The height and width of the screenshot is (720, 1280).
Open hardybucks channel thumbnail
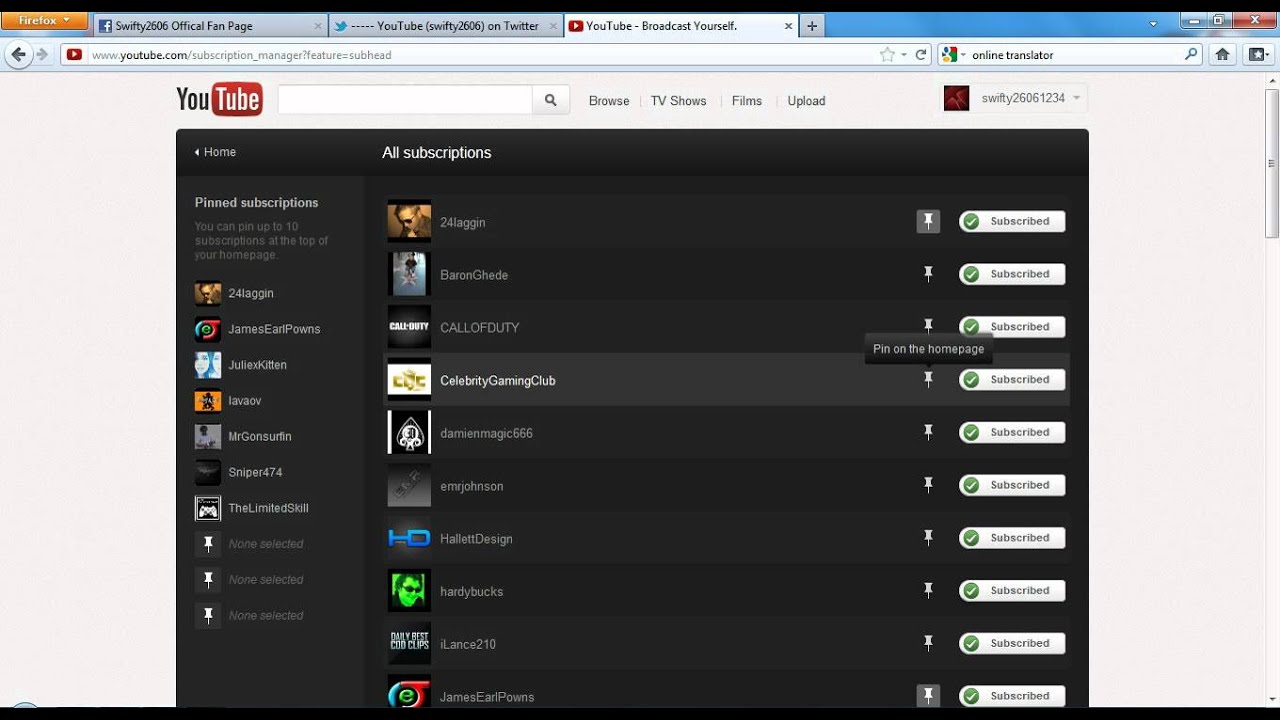(409, 591)
